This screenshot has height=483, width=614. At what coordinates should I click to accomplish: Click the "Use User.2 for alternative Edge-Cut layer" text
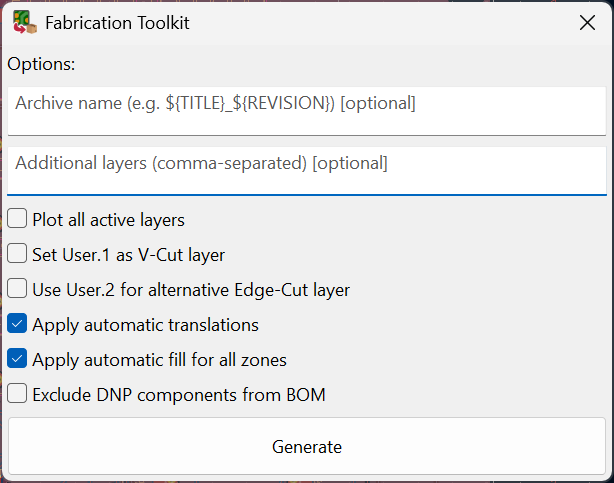click(x=190, y=290)
